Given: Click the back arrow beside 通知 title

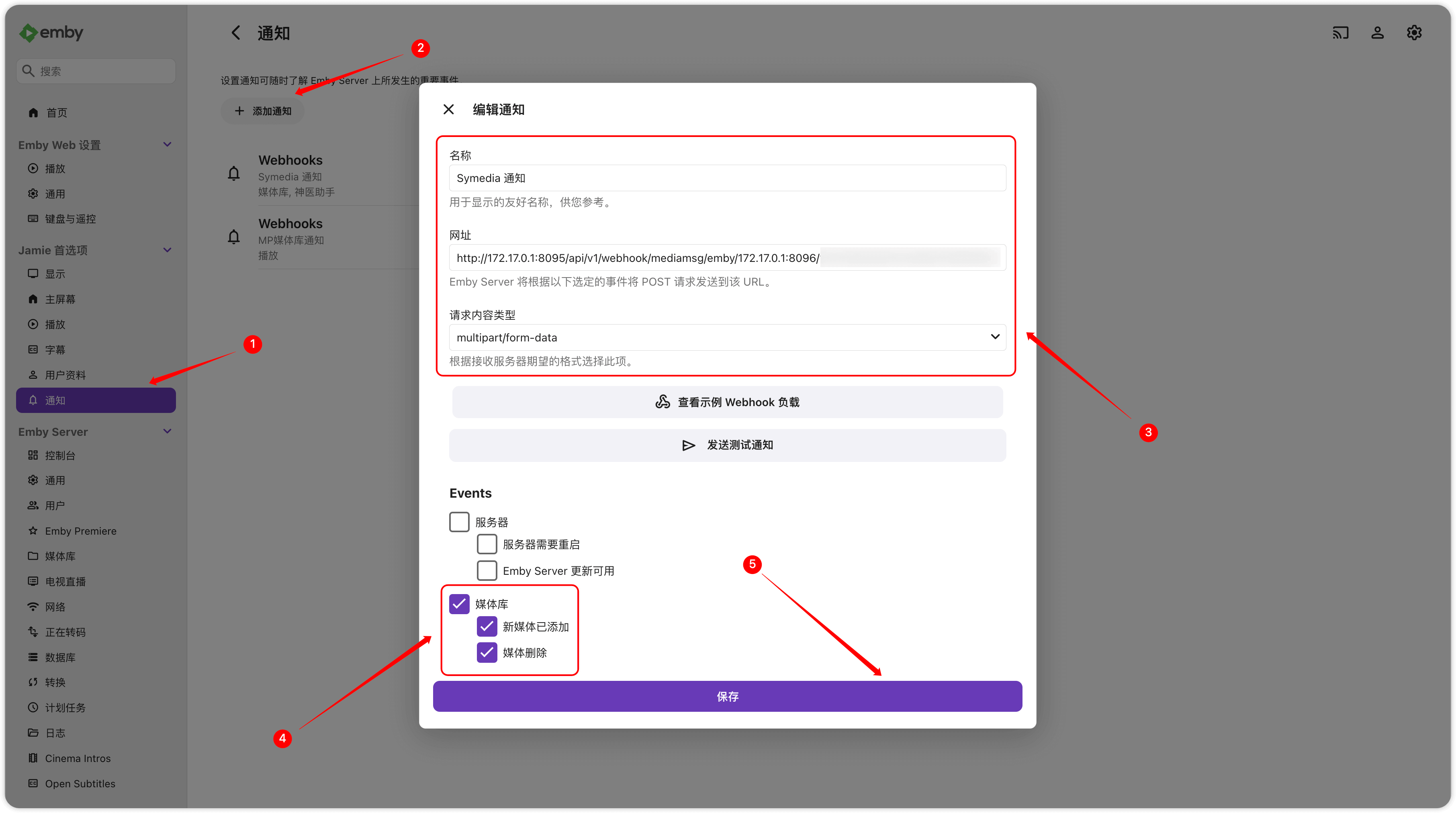Looking at the screenshot, I should (236, 33).
